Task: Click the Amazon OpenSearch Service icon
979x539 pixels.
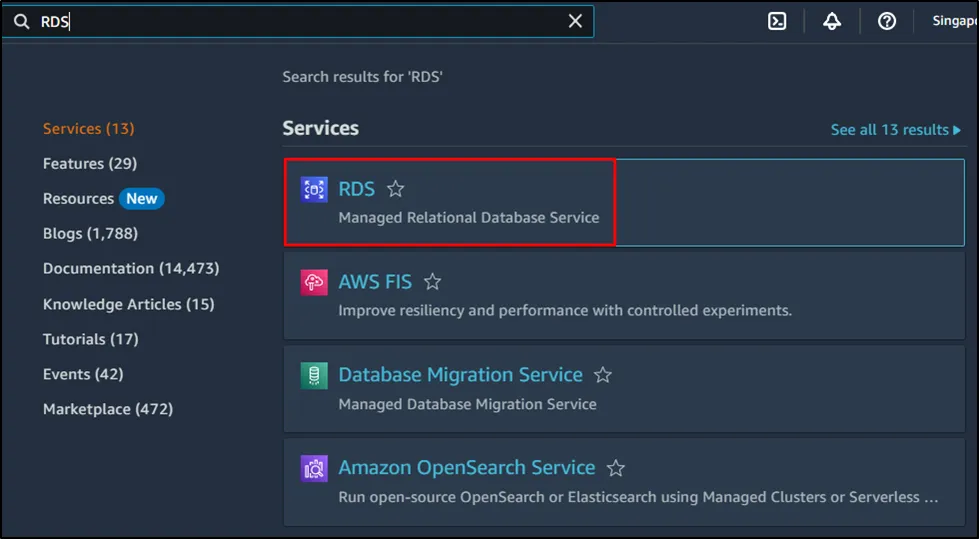Action: (314, 468)
